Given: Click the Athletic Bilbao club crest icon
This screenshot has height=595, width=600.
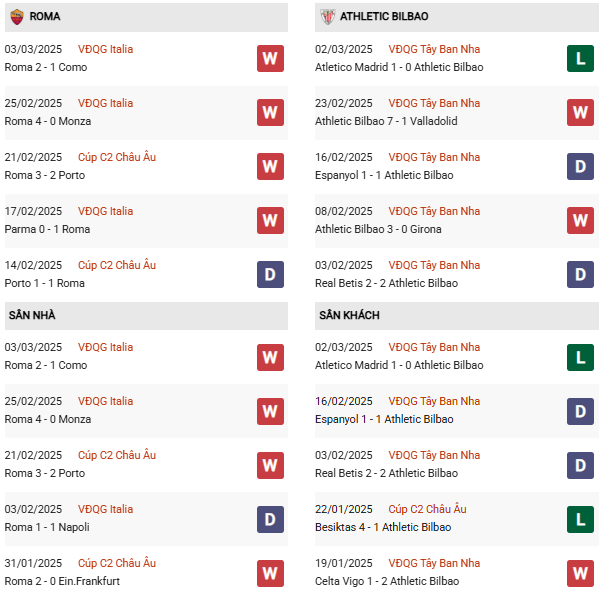Looking at the screenshot, I should (x=327, y=17).
